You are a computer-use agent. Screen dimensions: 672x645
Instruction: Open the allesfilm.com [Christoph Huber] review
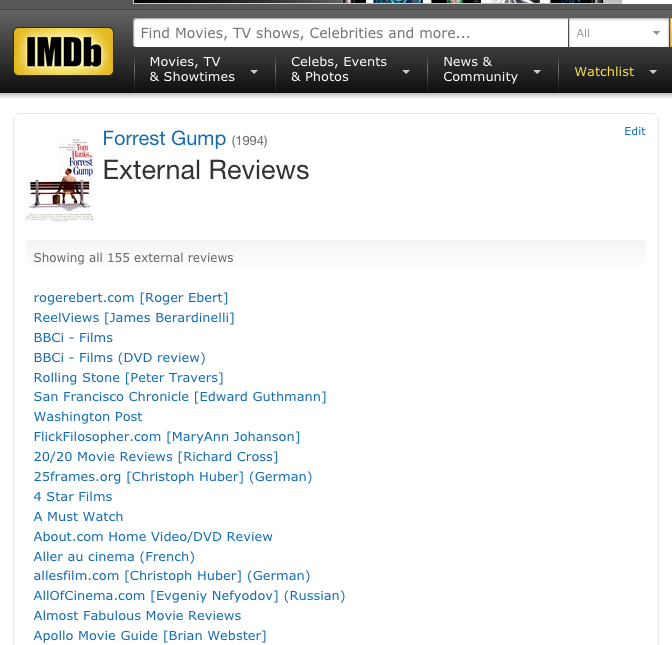(172, 576)
